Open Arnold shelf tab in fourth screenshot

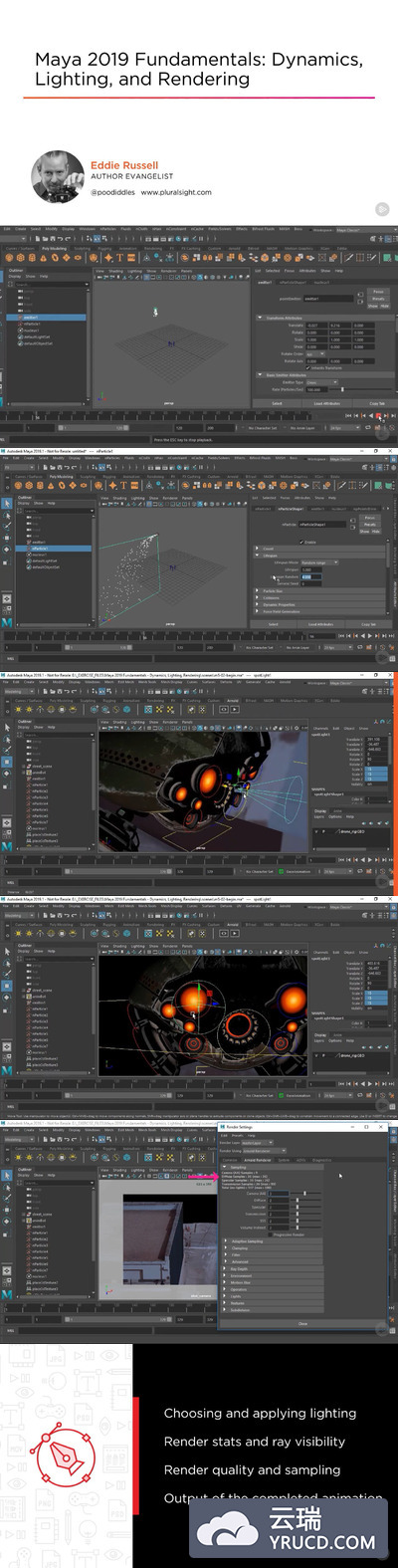233,925
